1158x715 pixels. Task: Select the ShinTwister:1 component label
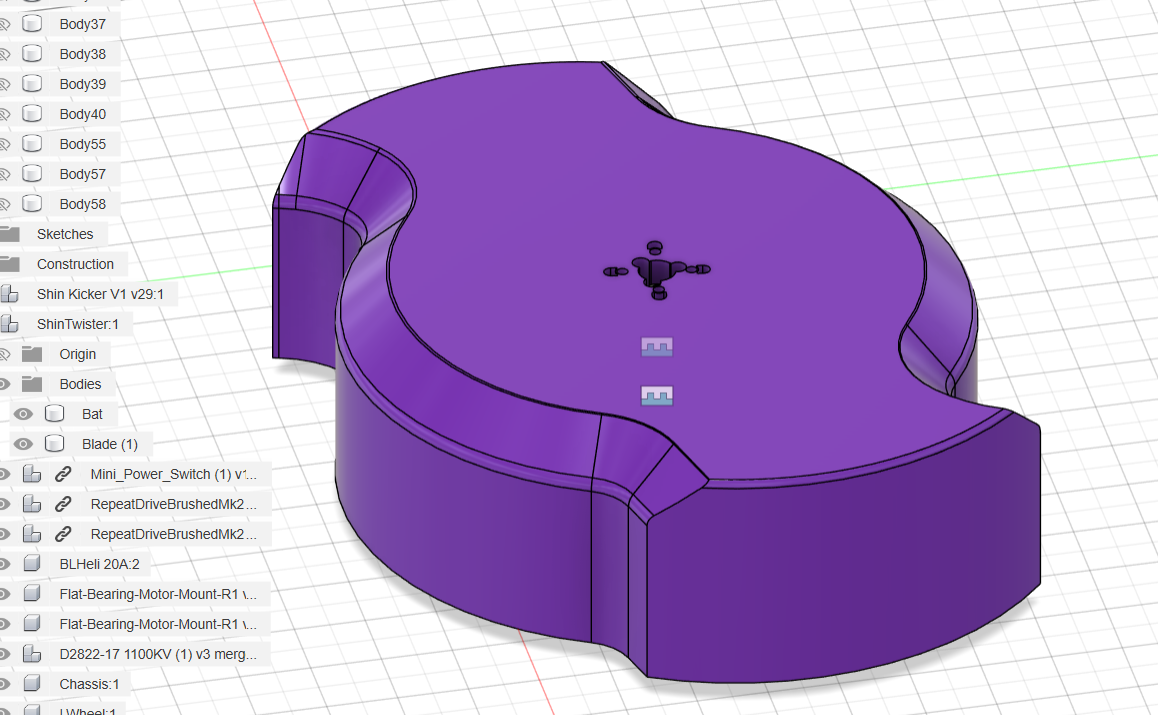[78, 324]
